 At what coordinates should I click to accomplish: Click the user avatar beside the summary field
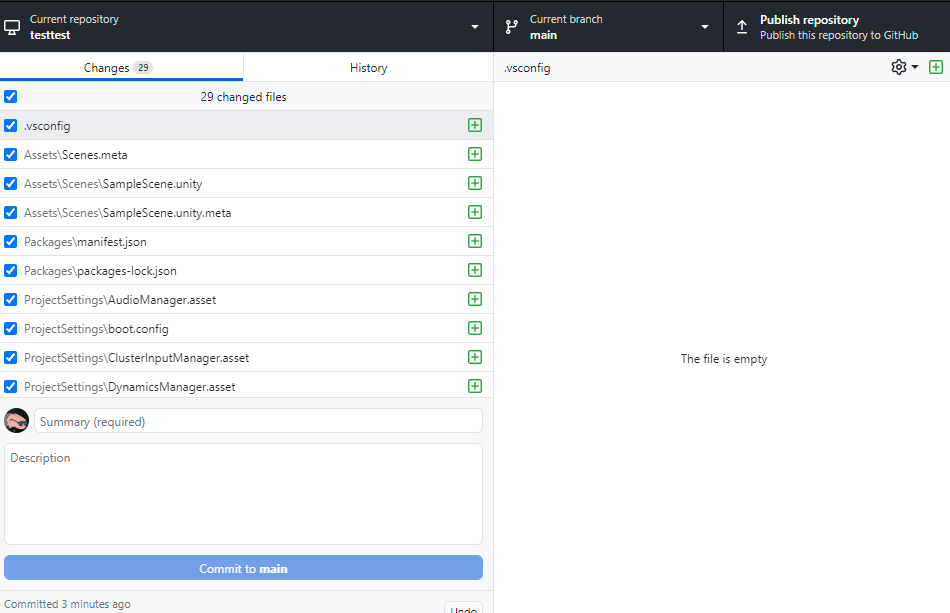pos(16,420)
